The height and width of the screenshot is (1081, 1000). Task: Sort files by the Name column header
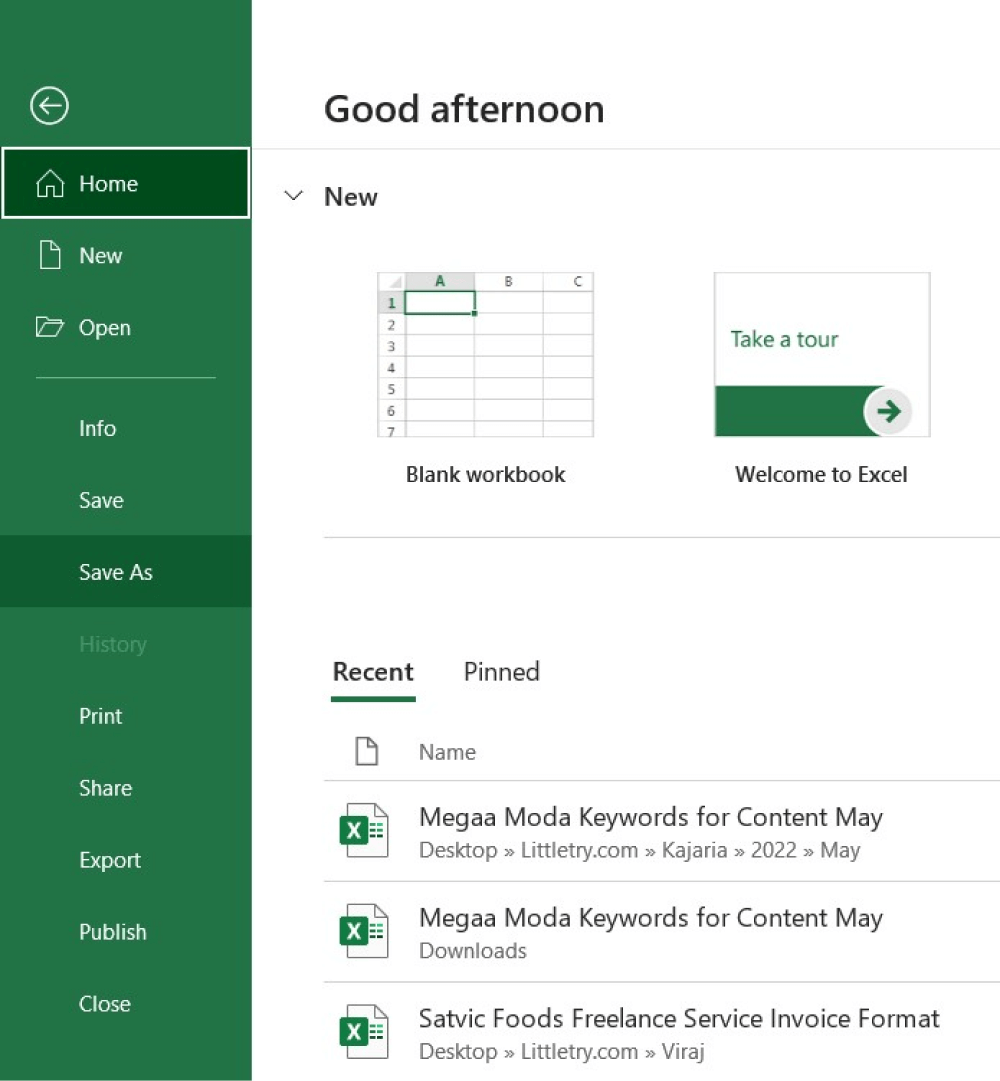(x=447, y=751)
